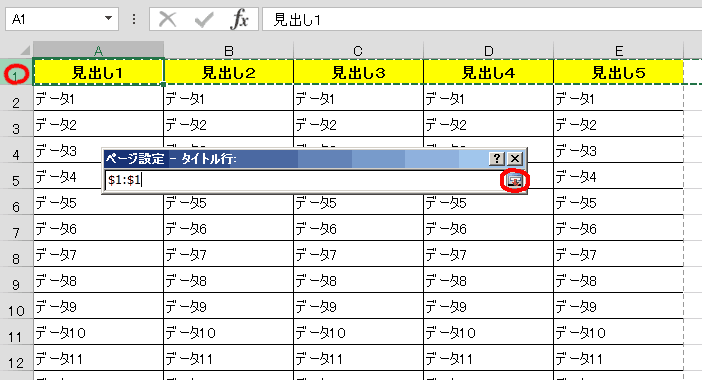The width and height of the screenshot is (702, 380).
Task: Click データ7 cell in column B
Action: [x=229, y=254]
